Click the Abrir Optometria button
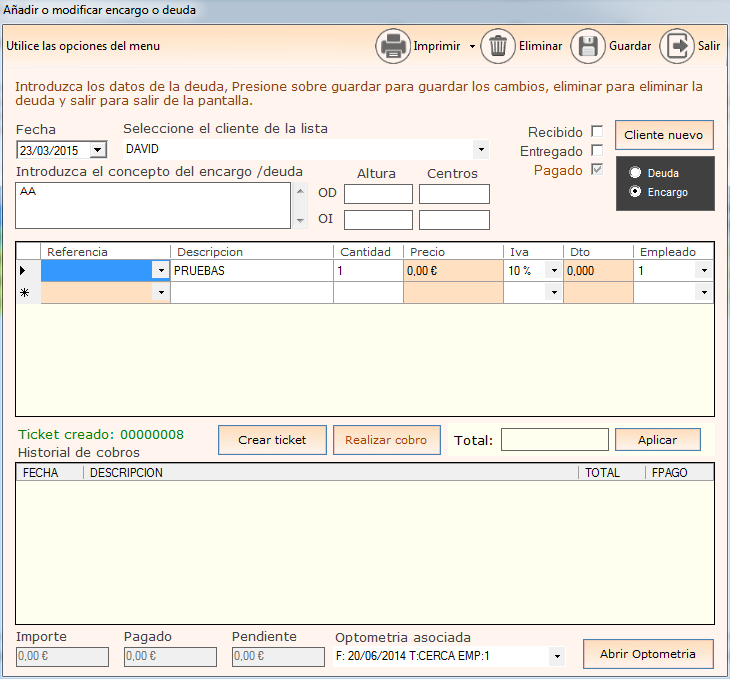Screen dimensions: 730x679 (648, 654)
